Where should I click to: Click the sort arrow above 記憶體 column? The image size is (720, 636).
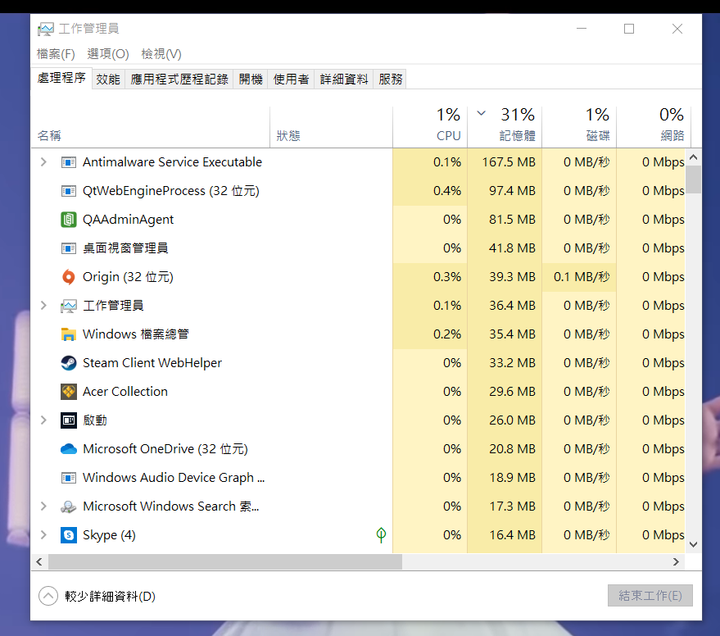[x=481, y=113]
